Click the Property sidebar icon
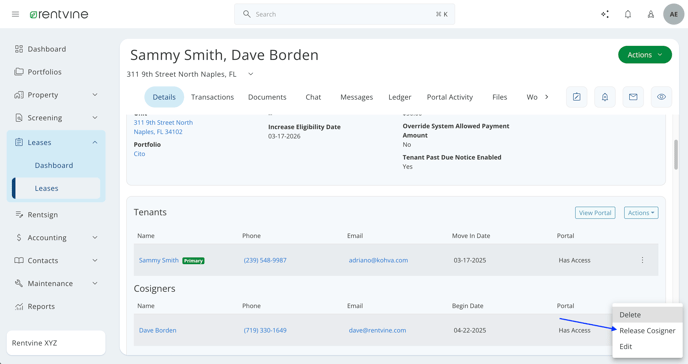Viewport: 688px width, 364px height. pos(18,95)
